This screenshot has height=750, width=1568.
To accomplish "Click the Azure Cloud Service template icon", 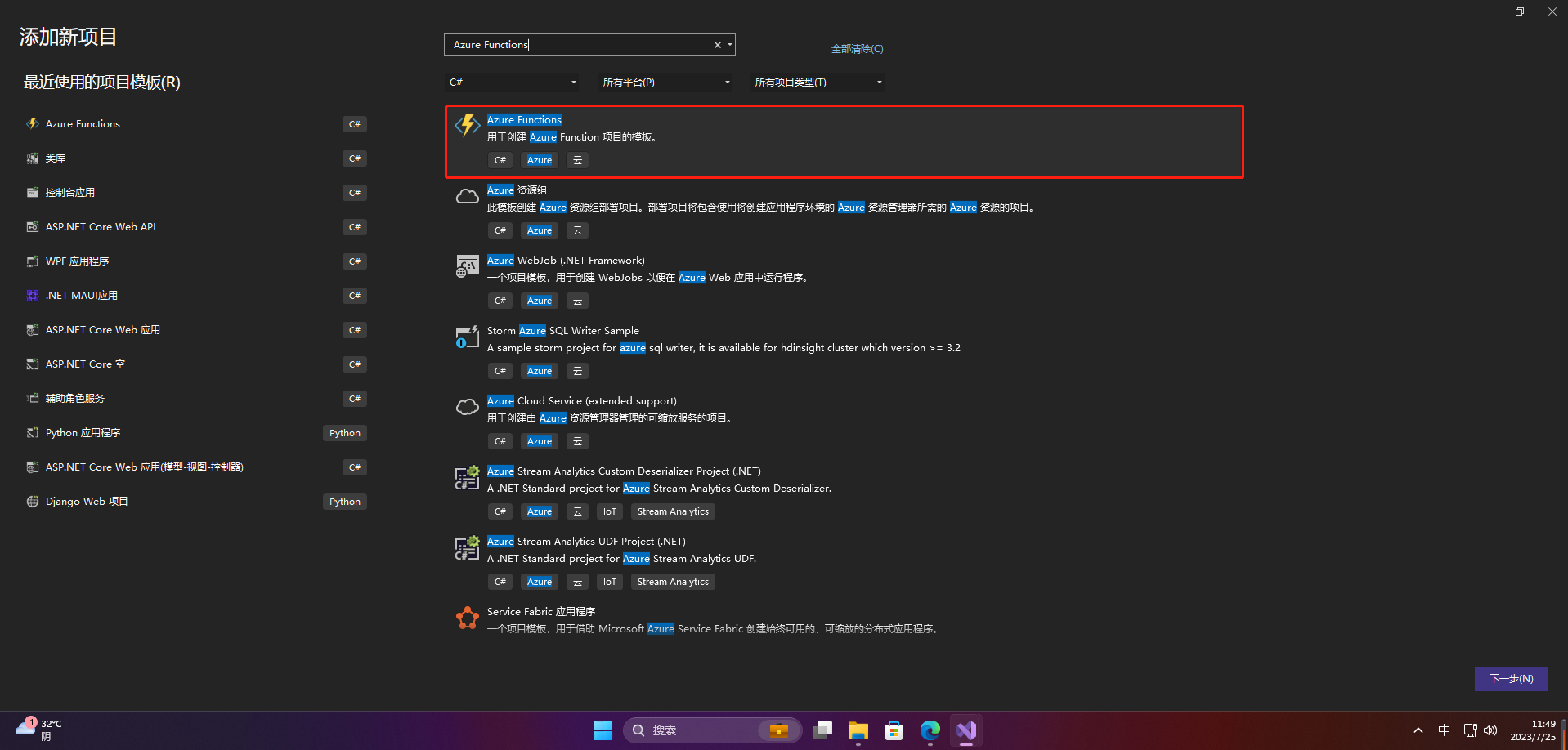I will [x=468, y=407].
